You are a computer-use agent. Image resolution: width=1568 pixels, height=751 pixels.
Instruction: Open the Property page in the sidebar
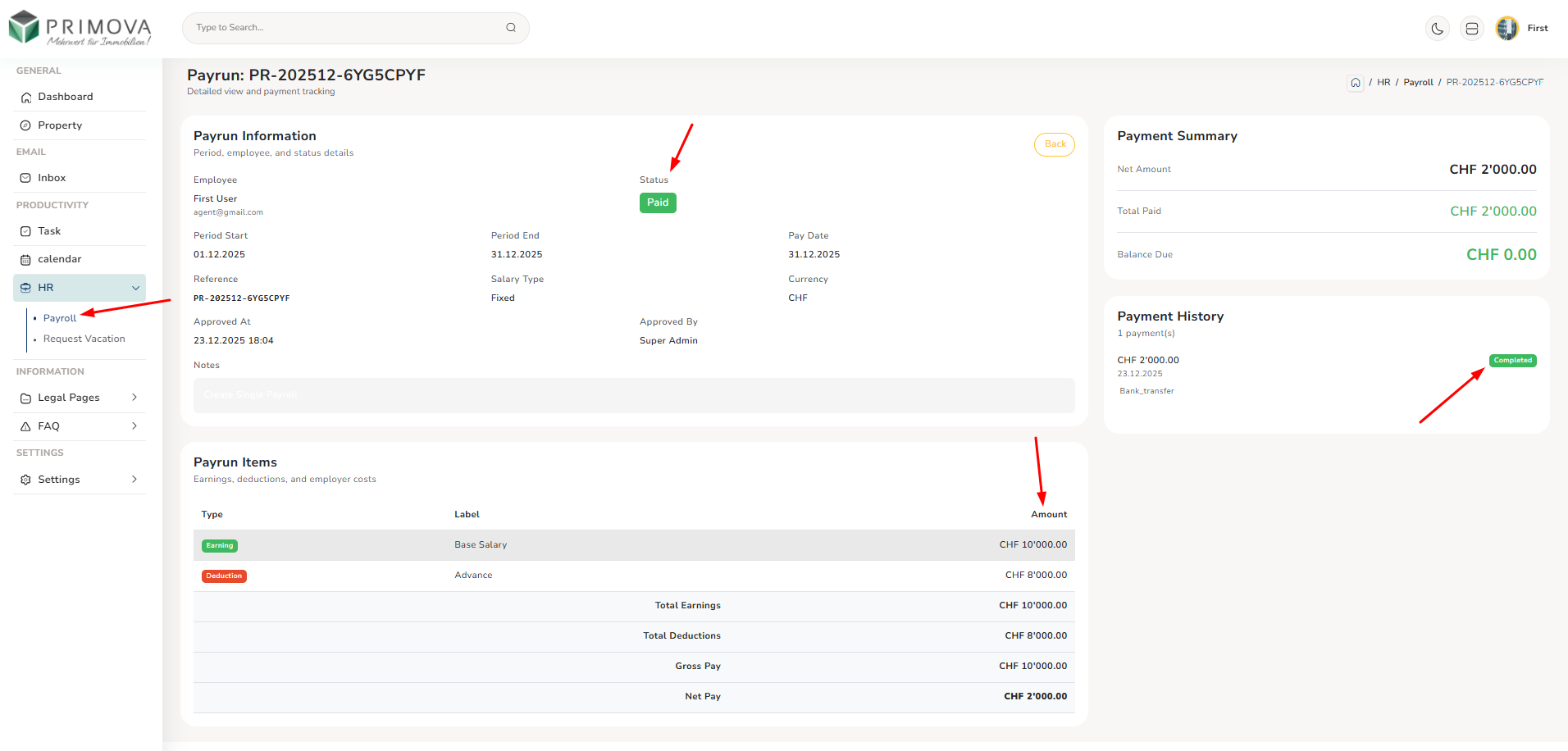[x=60, y=125]
